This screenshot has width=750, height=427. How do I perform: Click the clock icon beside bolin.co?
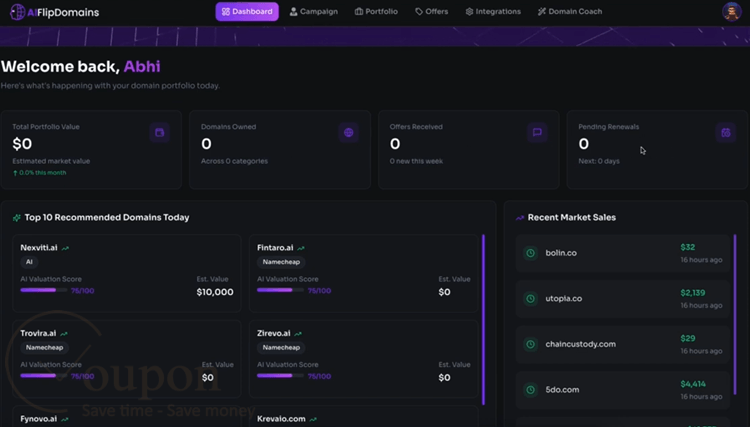tap(530, 253)
